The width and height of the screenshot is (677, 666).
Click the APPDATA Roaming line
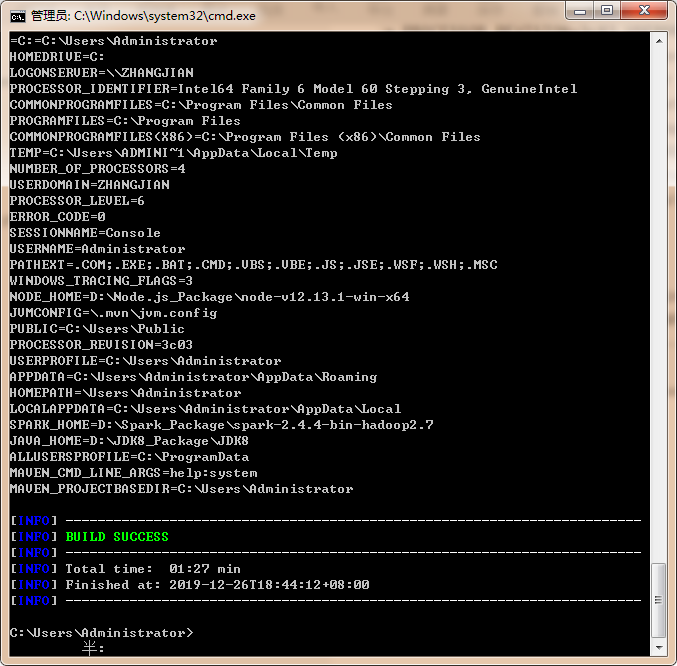193,376
